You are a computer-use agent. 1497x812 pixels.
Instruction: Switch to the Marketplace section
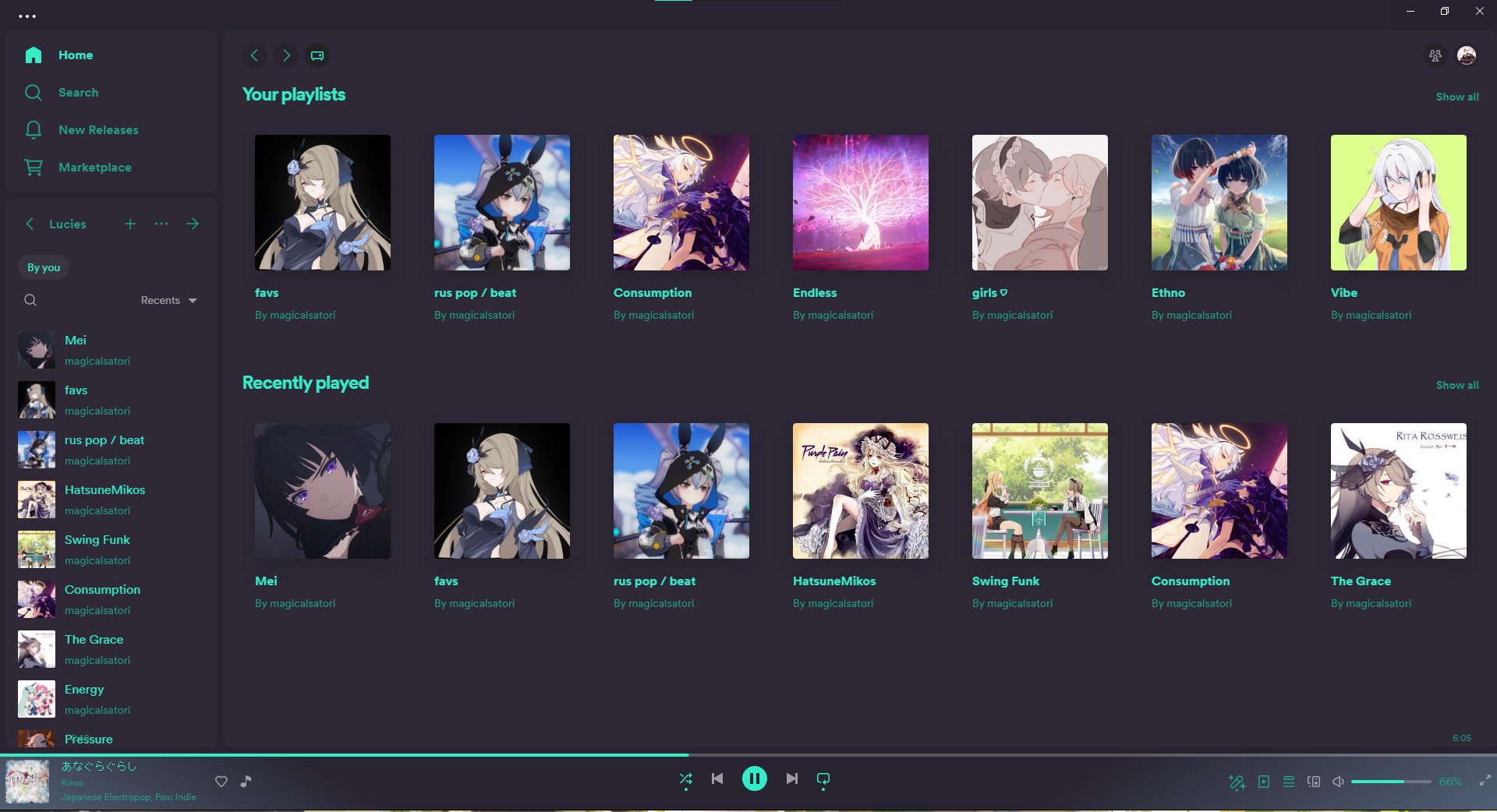(x=94, y=167)
